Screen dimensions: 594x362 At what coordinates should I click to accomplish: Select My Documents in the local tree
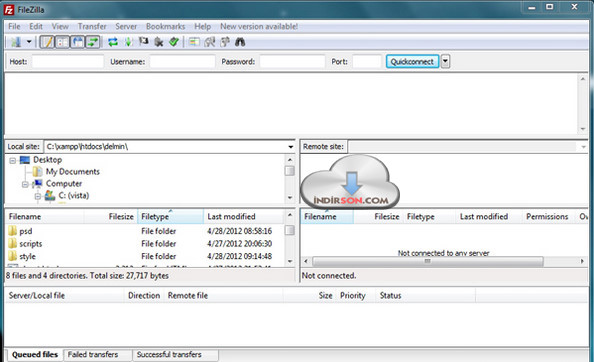pos(73,172)
